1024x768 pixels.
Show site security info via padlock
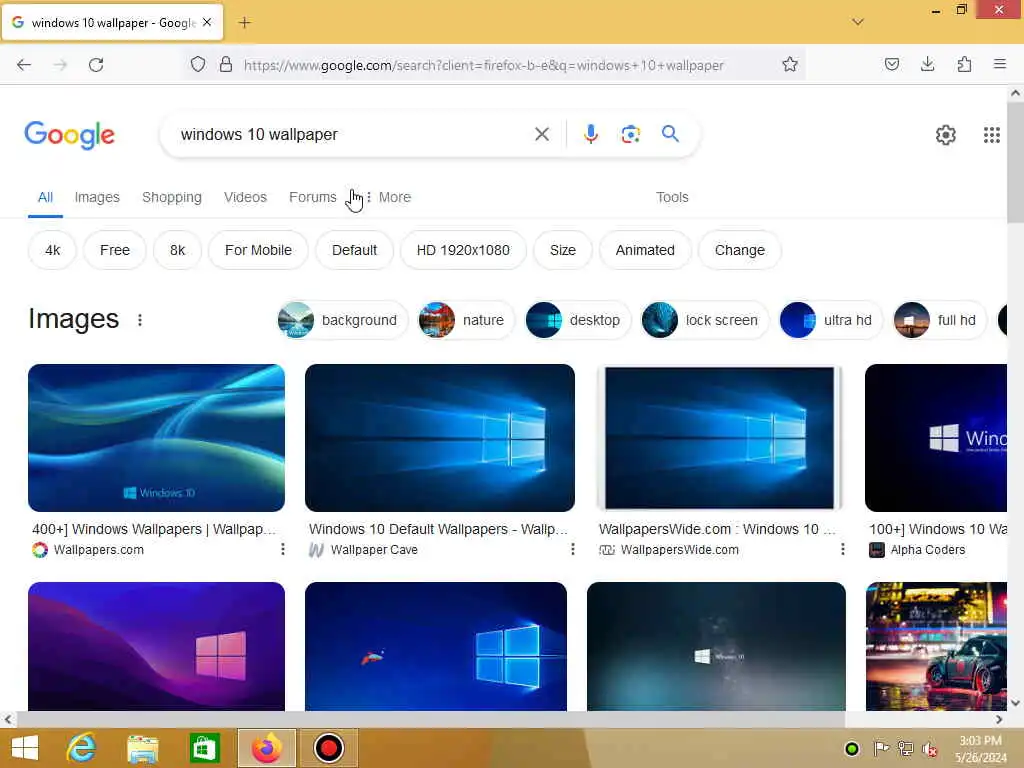(226, 65)
